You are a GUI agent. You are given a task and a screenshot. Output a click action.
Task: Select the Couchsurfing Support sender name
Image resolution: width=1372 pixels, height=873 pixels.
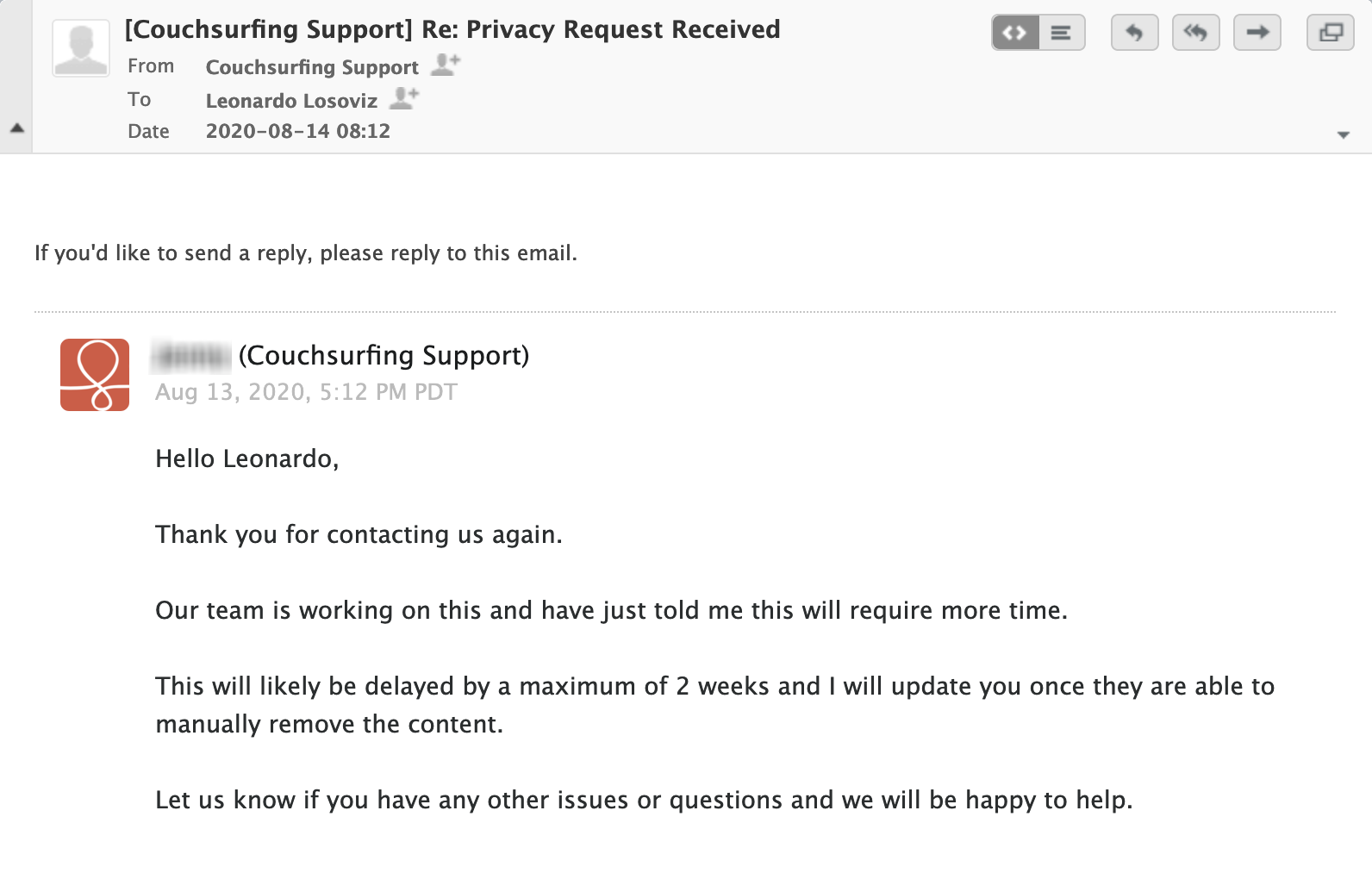[x=312, y=67]
